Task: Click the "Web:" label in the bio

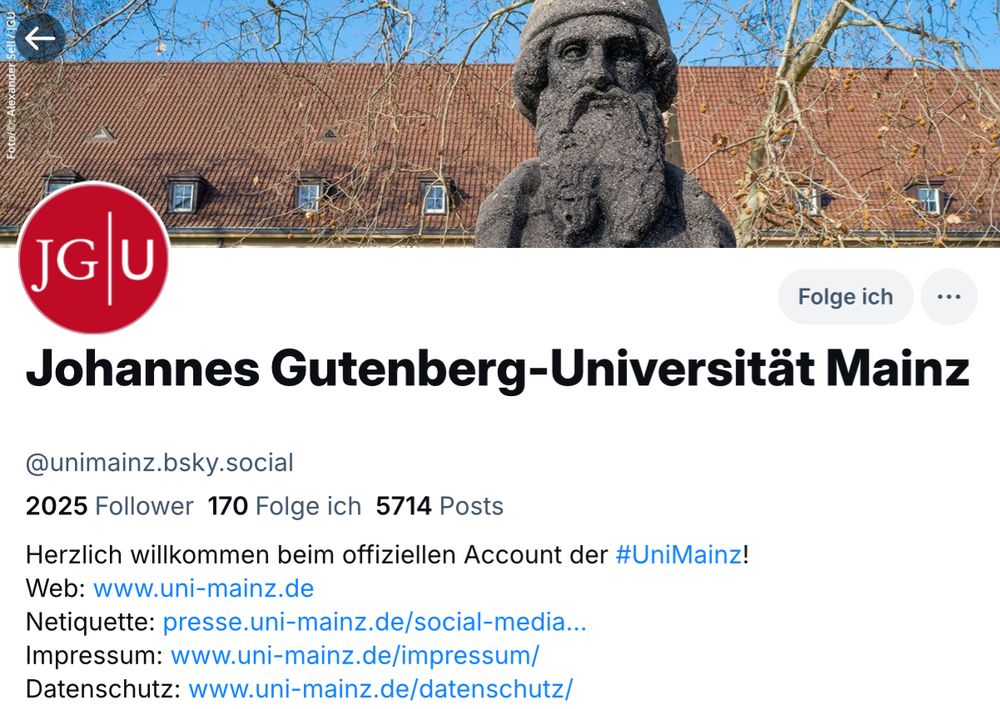Action: [x=55, y=588]
